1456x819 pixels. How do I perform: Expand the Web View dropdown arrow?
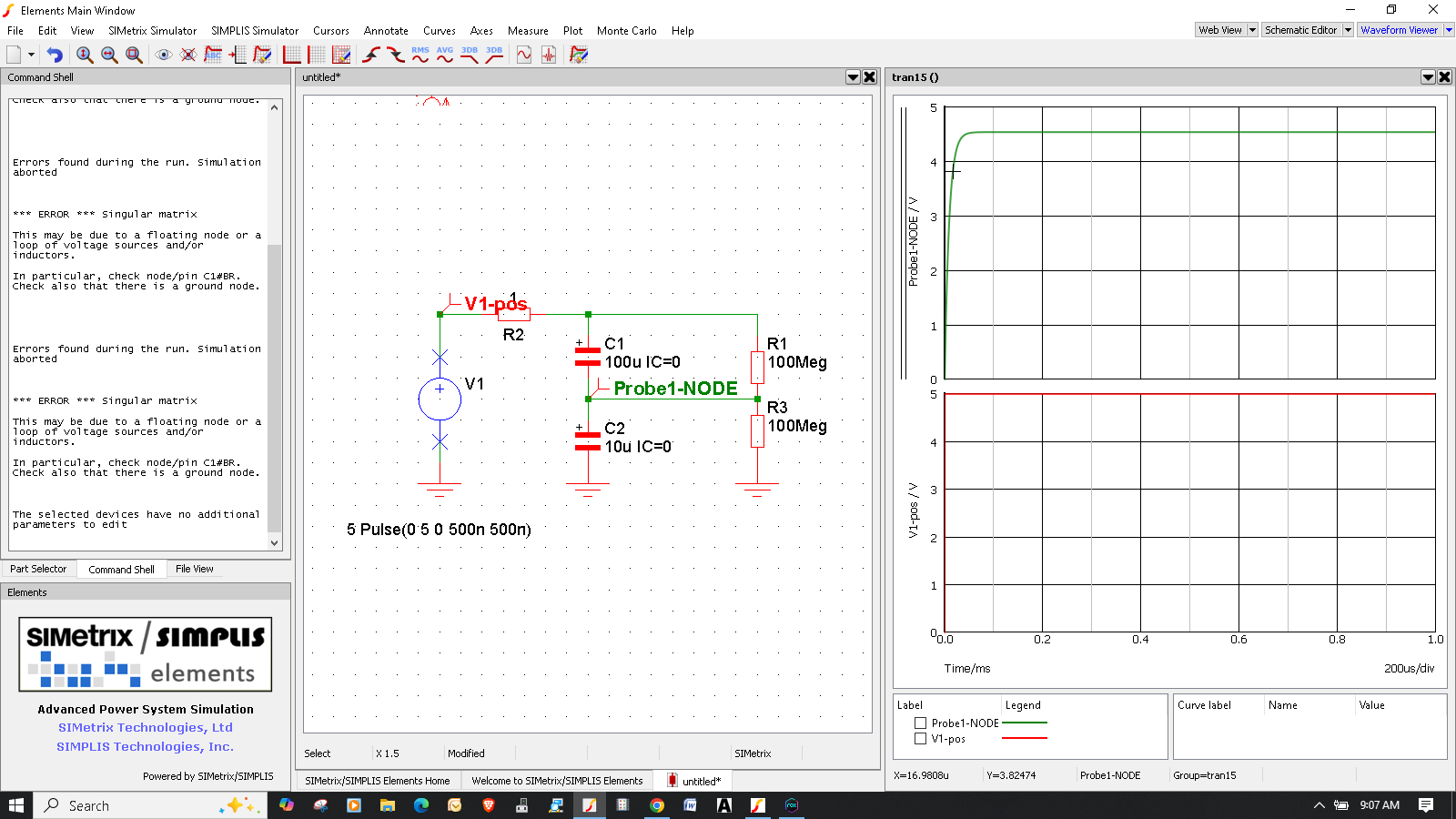[x=1252, y=30]
